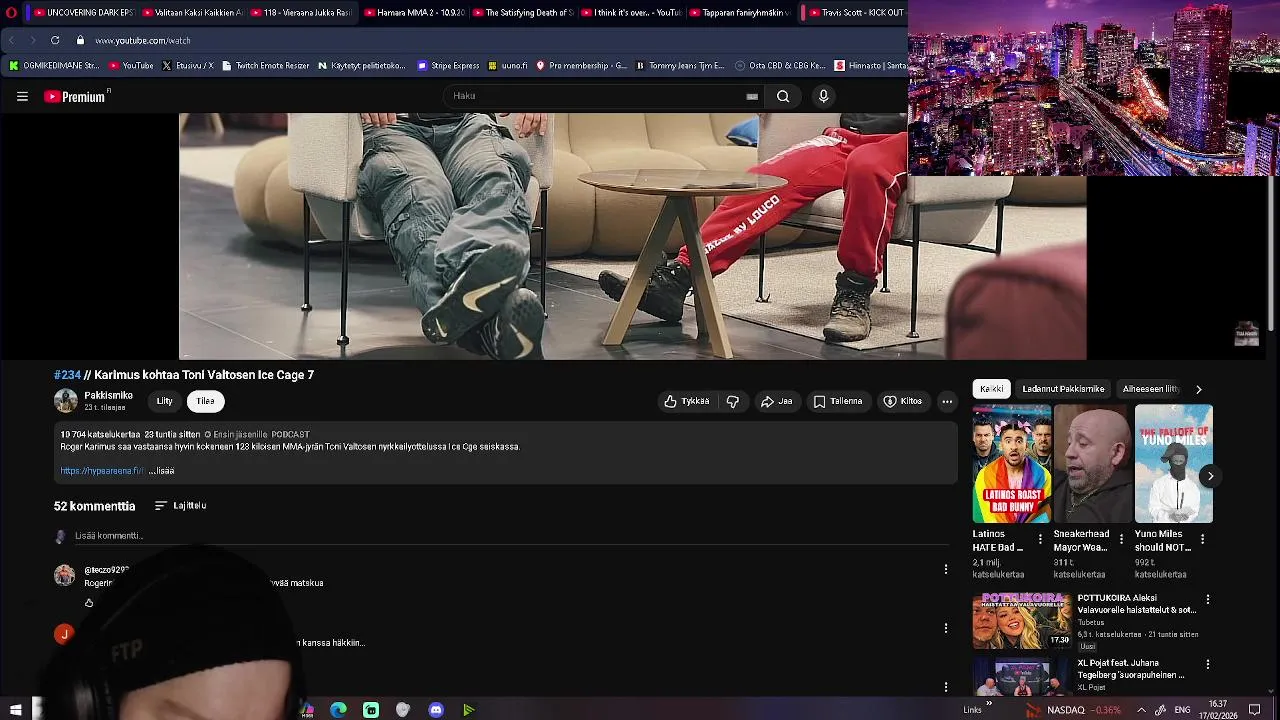
Task: Open the notification center icon
Action: [1255, 710]
